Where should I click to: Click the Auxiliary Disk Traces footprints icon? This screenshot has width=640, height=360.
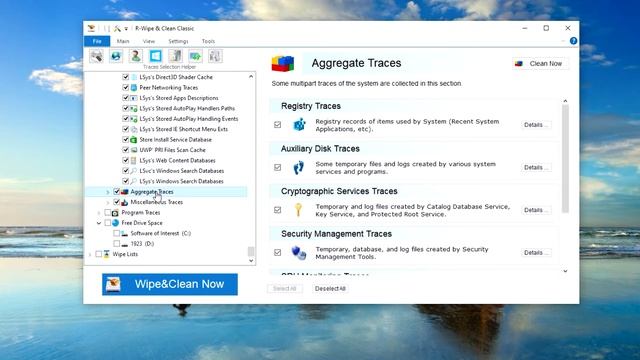(x=299, y=167)
